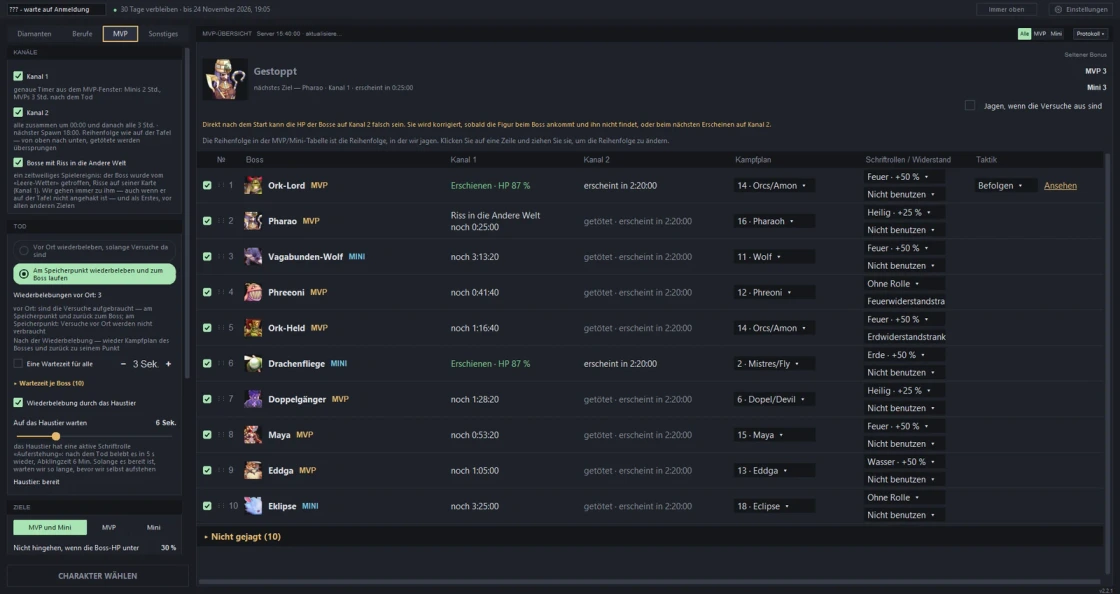
Task: Uncheck the Kanal 2 checkbox
Action: point(18,112)
